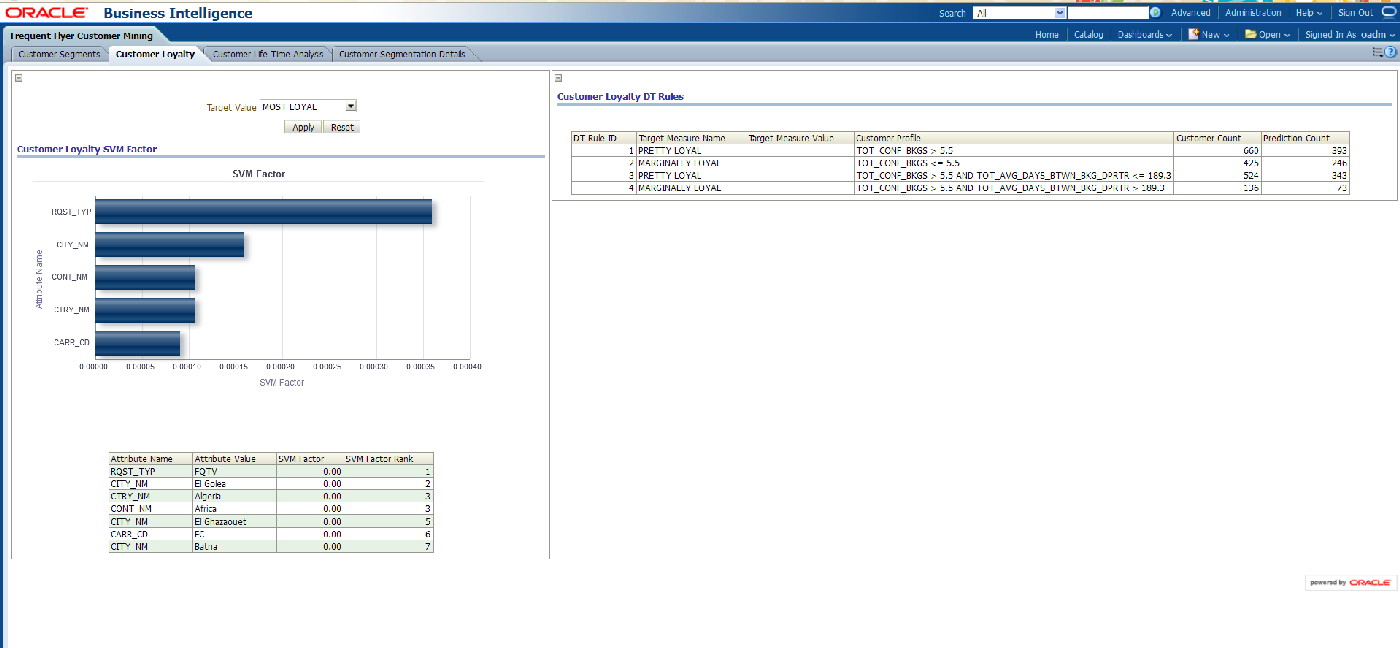
Task: Open page options list icon
Action: coord(1376,52)
